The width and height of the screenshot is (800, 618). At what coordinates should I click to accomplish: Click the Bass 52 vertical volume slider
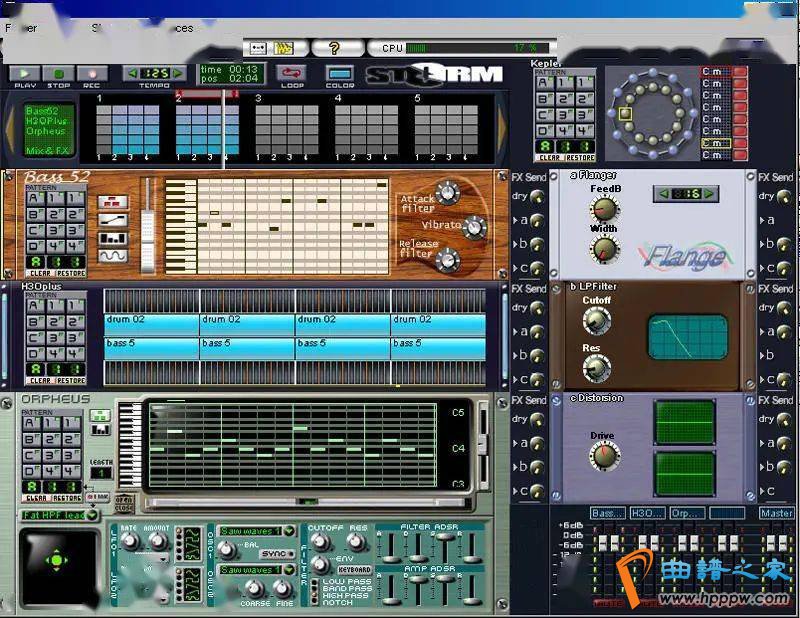(x=148, y=226)
